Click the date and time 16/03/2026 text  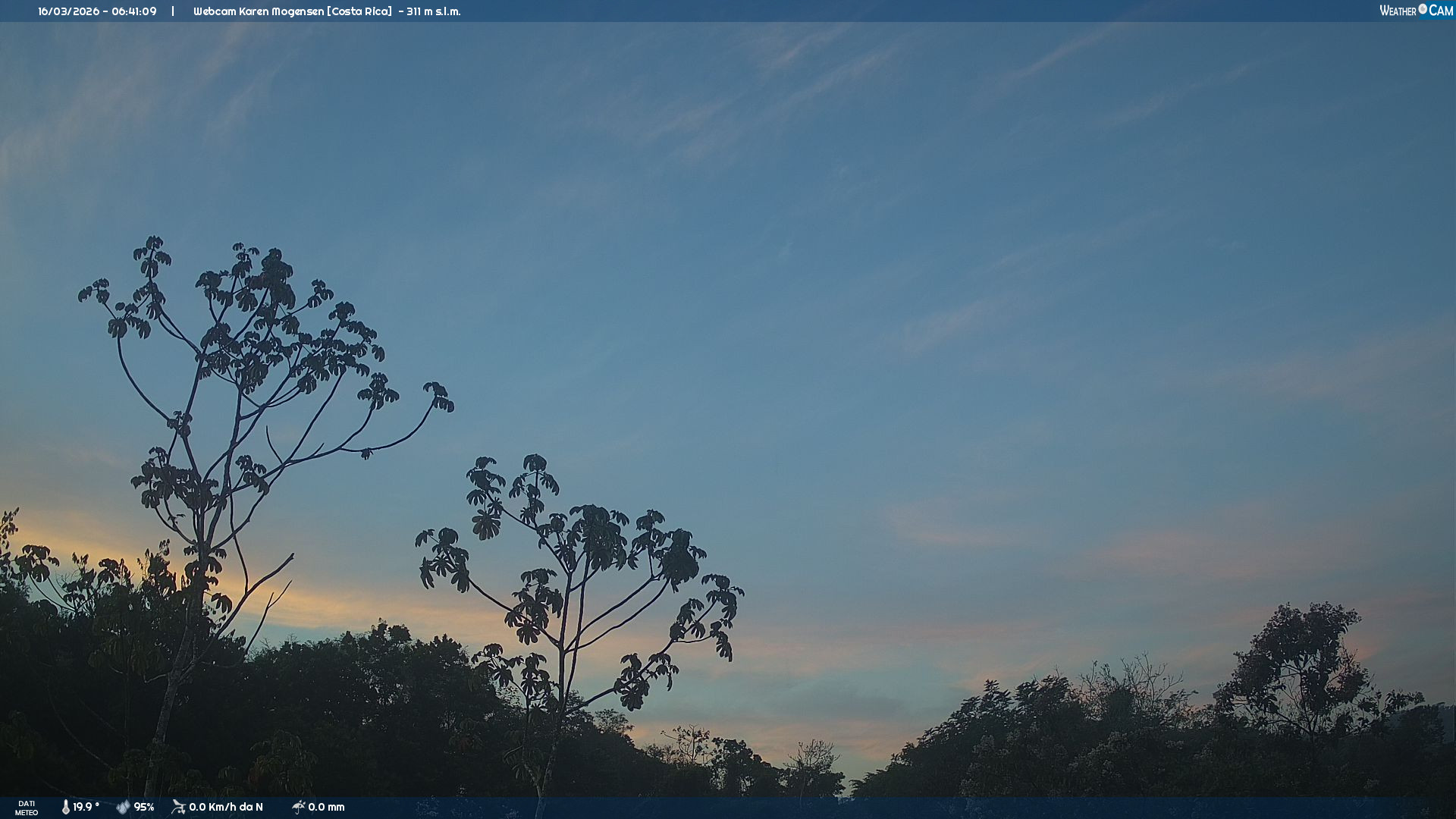[x=68, y=11]
